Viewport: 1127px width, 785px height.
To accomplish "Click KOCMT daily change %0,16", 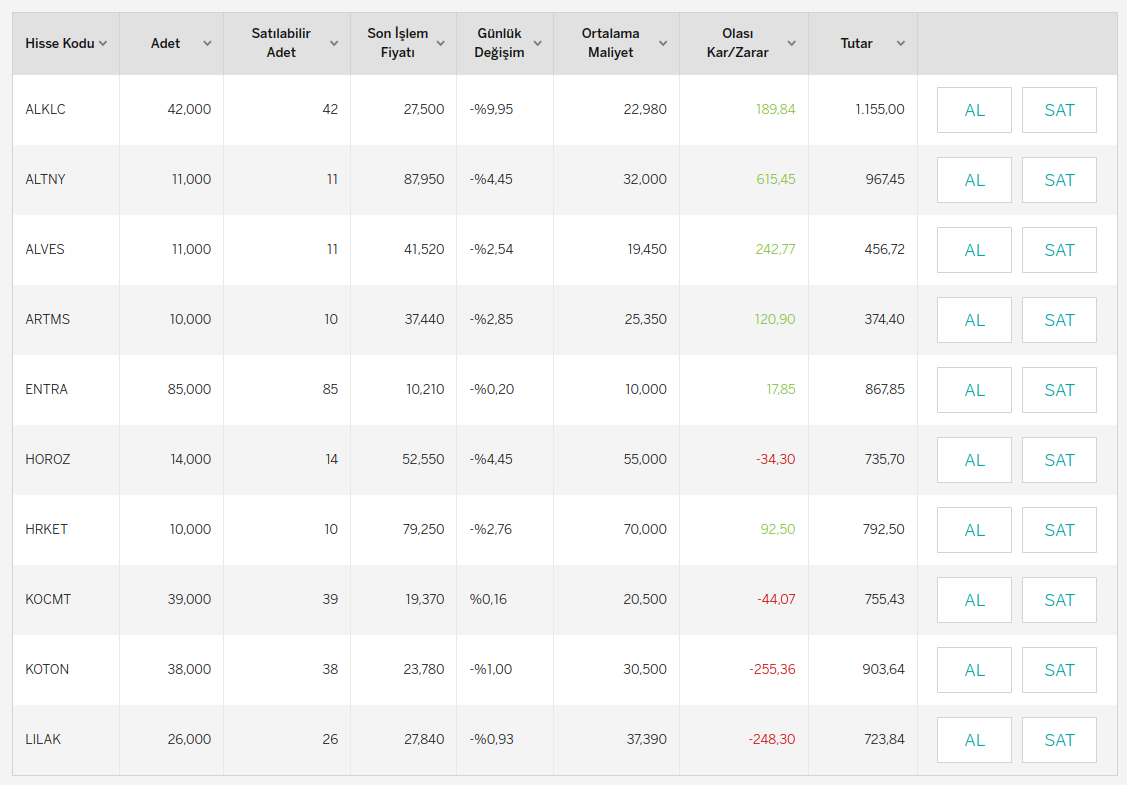I will click(x=488, y=599).
